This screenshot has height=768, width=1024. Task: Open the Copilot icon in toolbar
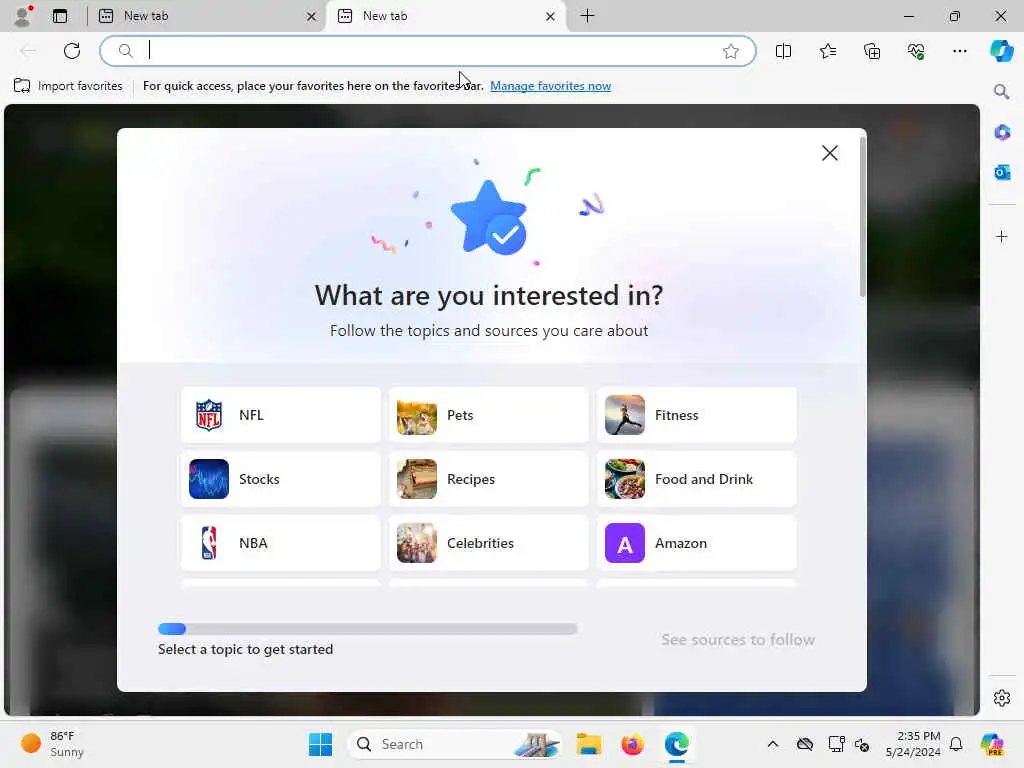1001,51
